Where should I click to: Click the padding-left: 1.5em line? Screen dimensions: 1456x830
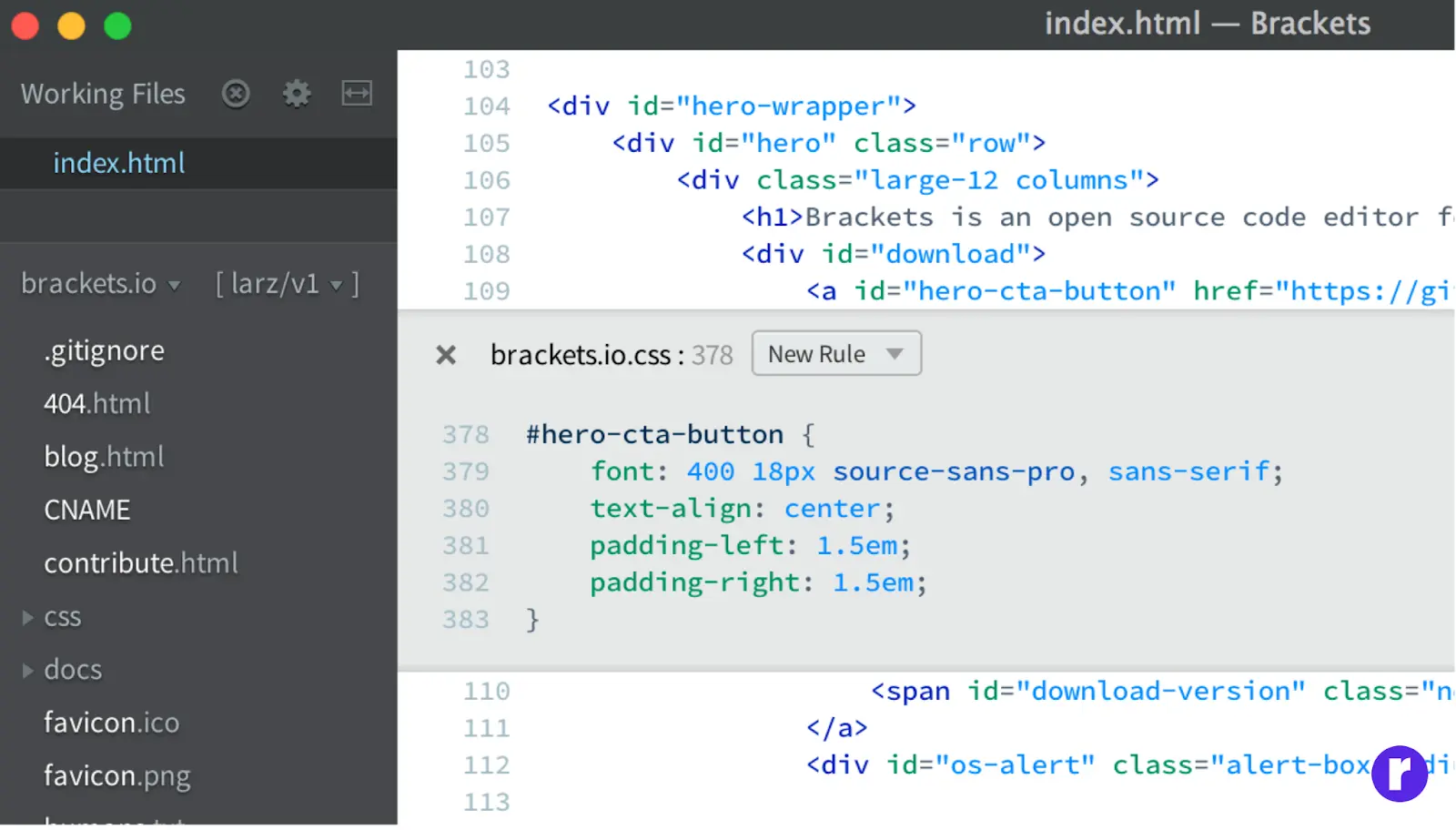coord(750,546)
